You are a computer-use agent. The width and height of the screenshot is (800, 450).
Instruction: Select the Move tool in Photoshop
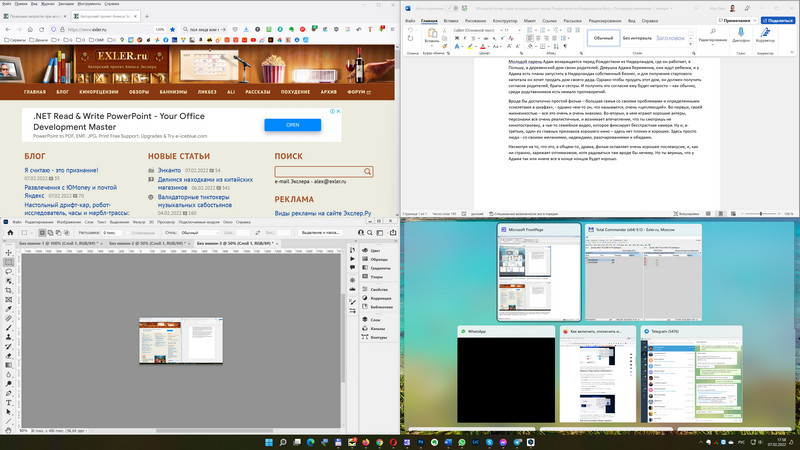[9, 251]
